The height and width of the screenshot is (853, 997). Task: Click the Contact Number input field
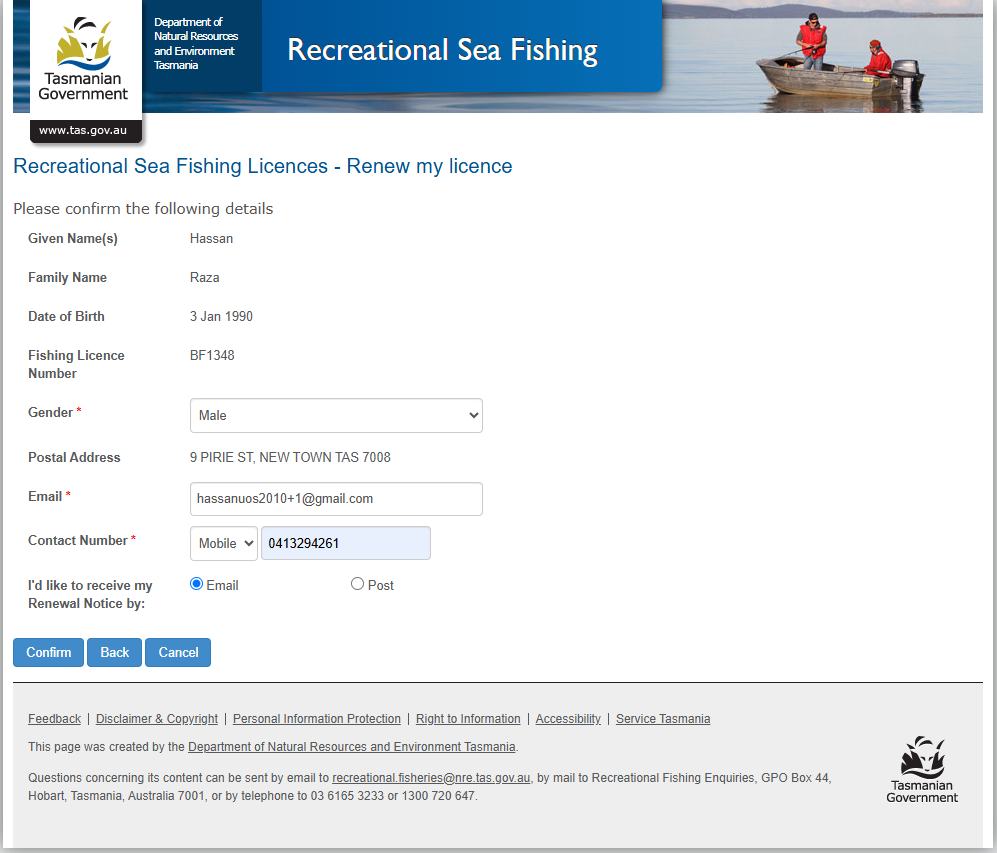point(345,544)
